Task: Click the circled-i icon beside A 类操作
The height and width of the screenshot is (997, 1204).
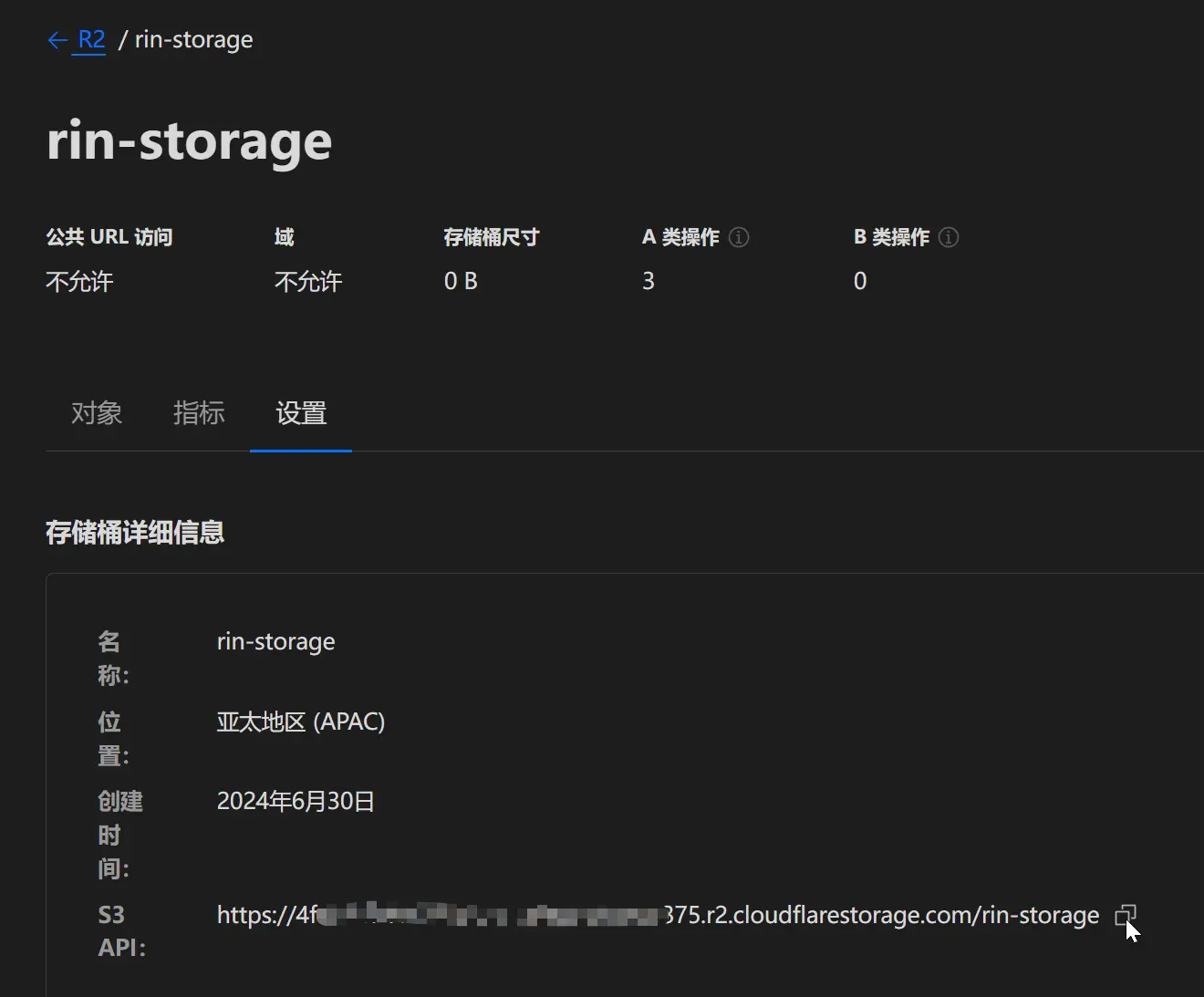Action: tap(739, 237)
